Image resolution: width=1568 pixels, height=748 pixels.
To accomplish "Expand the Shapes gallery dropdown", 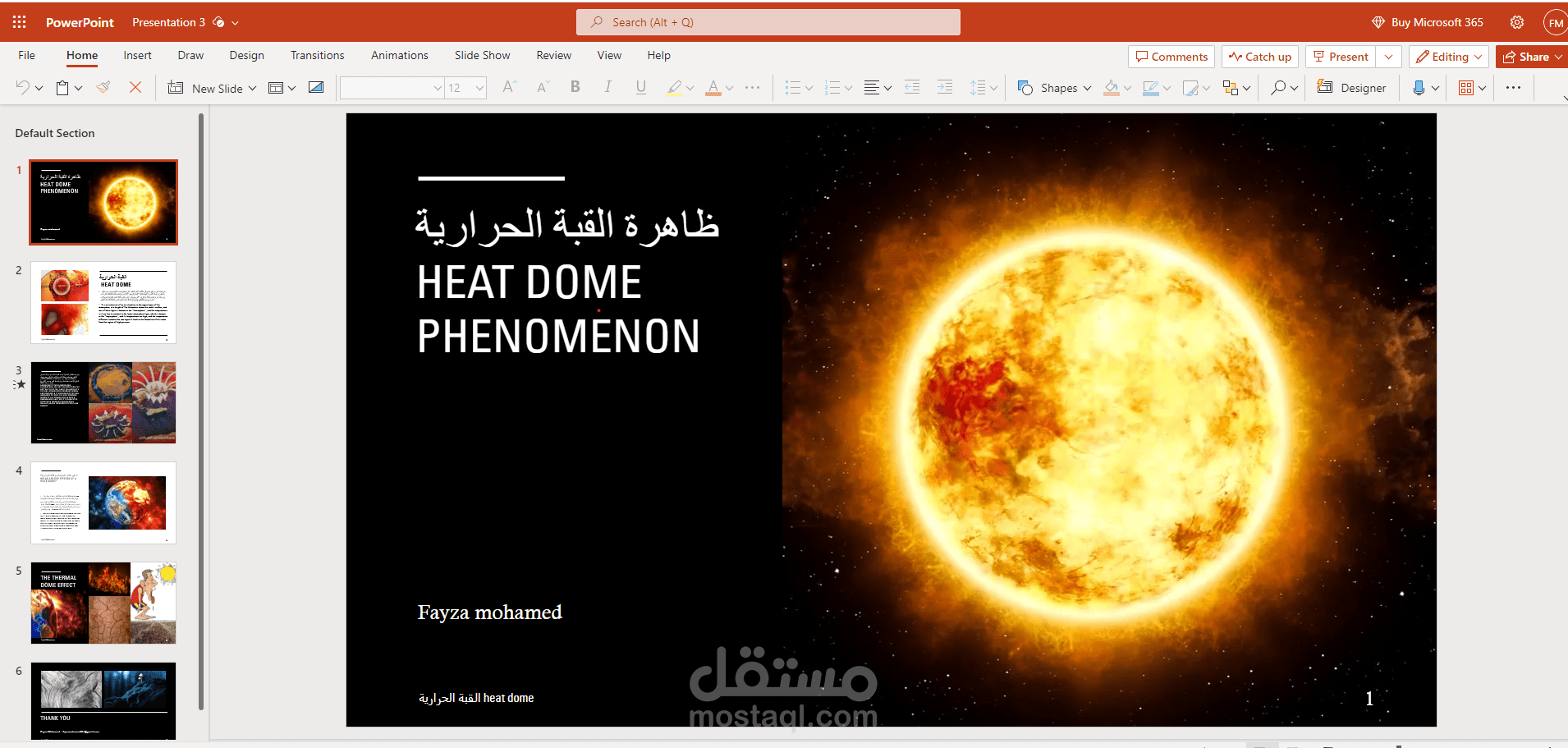I will (1087, 88).
